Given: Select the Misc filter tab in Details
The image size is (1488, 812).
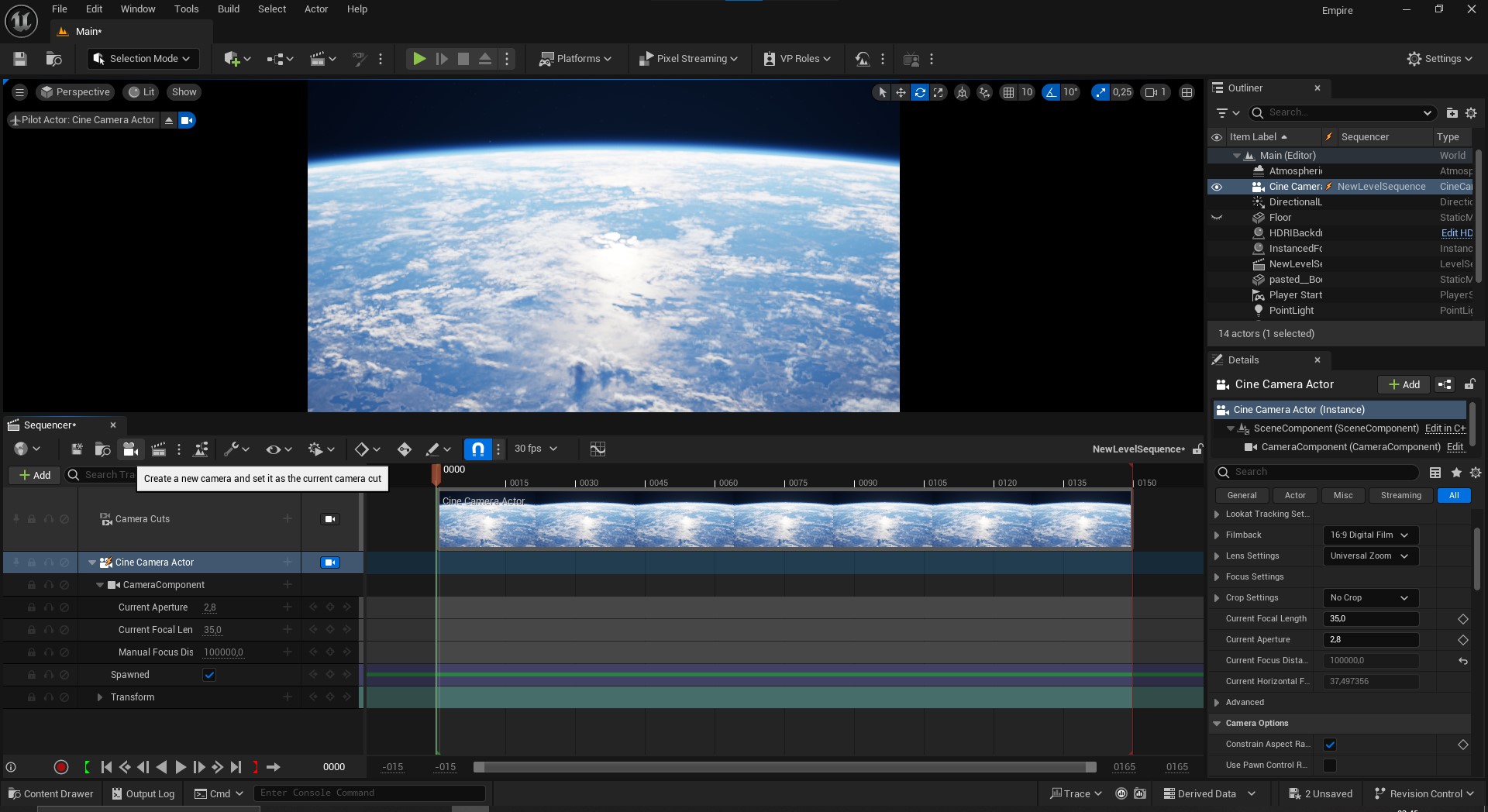Looking at the screenshot, I should click(1343, 496).
